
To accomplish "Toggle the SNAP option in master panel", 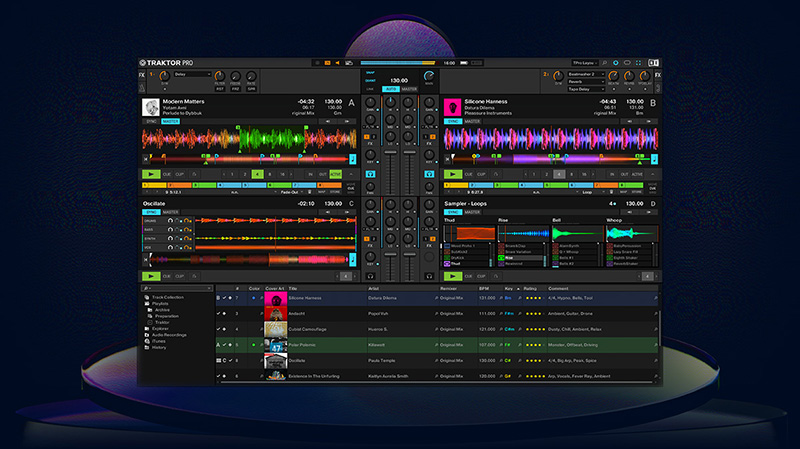I will 370,73.
